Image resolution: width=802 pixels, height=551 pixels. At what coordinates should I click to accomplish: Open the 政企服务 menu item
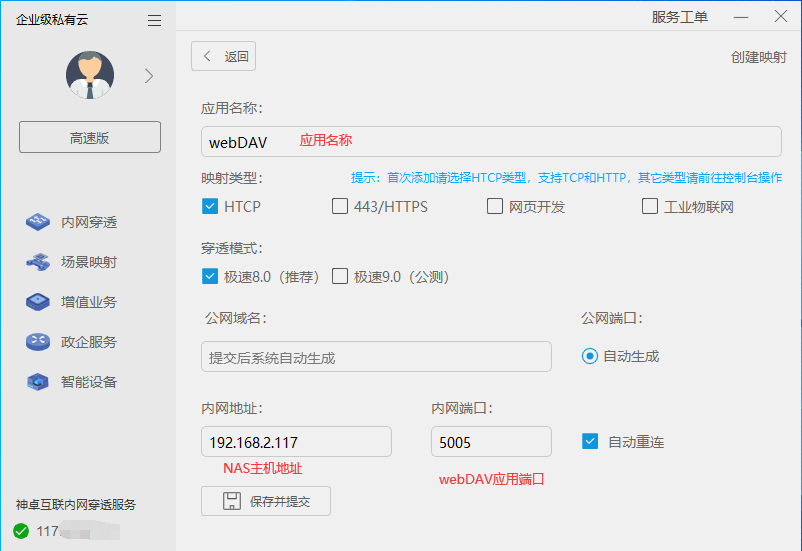click(89, 342)
